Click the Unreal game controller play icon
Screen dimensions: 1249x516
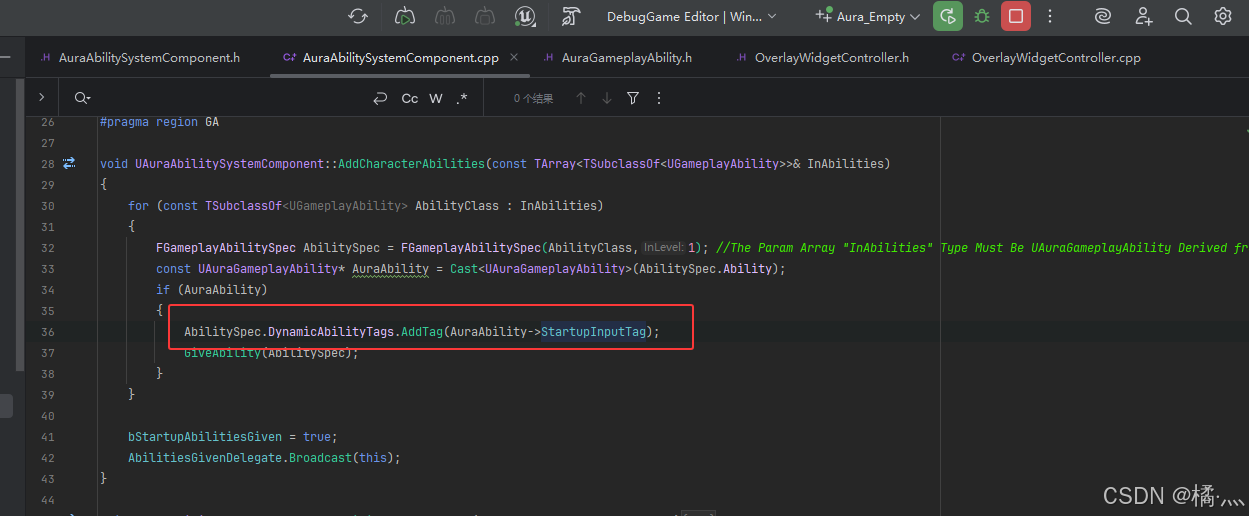pos(405,16)
